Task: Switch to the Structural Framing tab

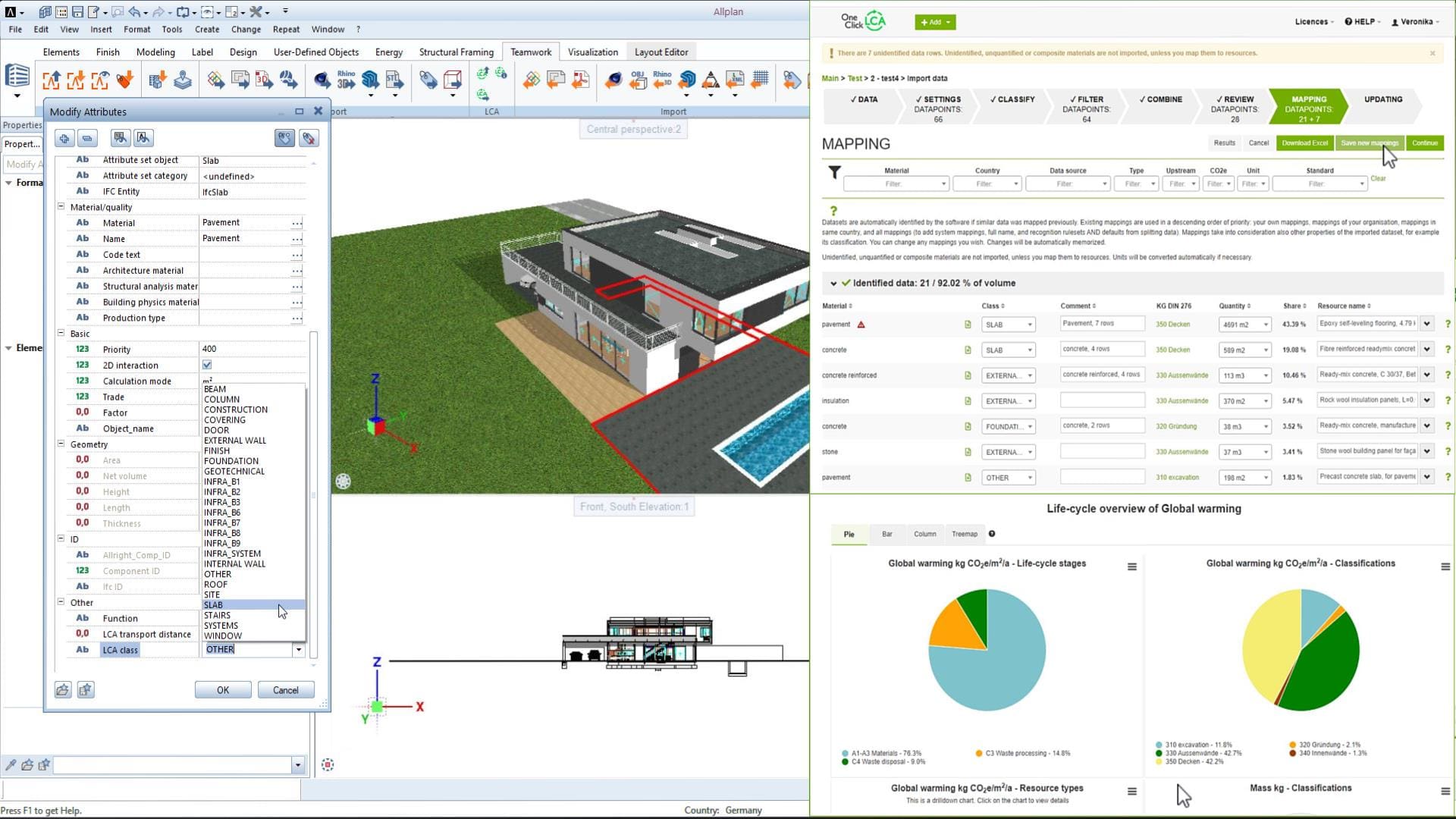Action: [456, 52]
